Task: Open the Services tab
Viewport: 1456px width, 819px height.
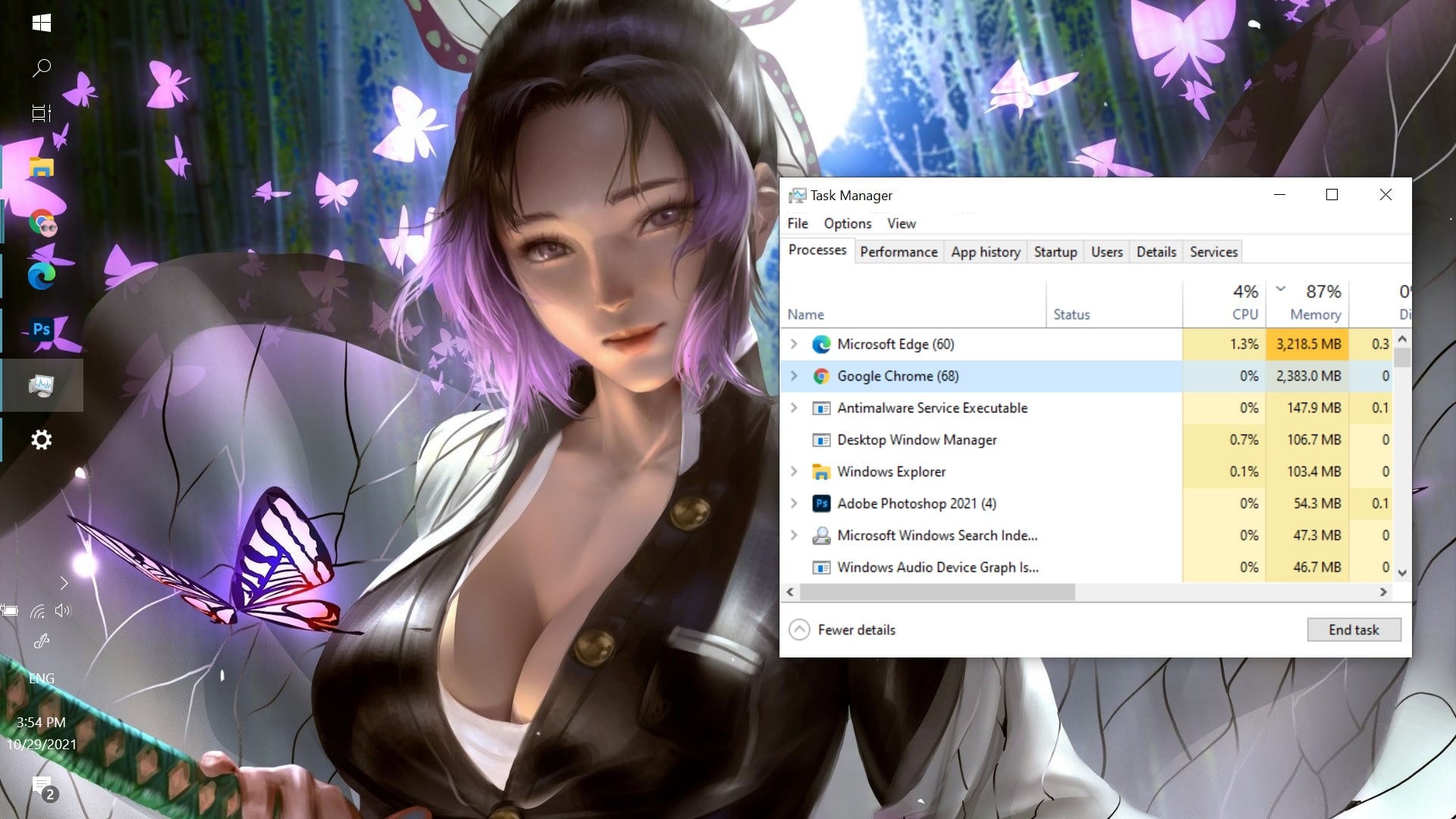Action: tap(1213, 252)
